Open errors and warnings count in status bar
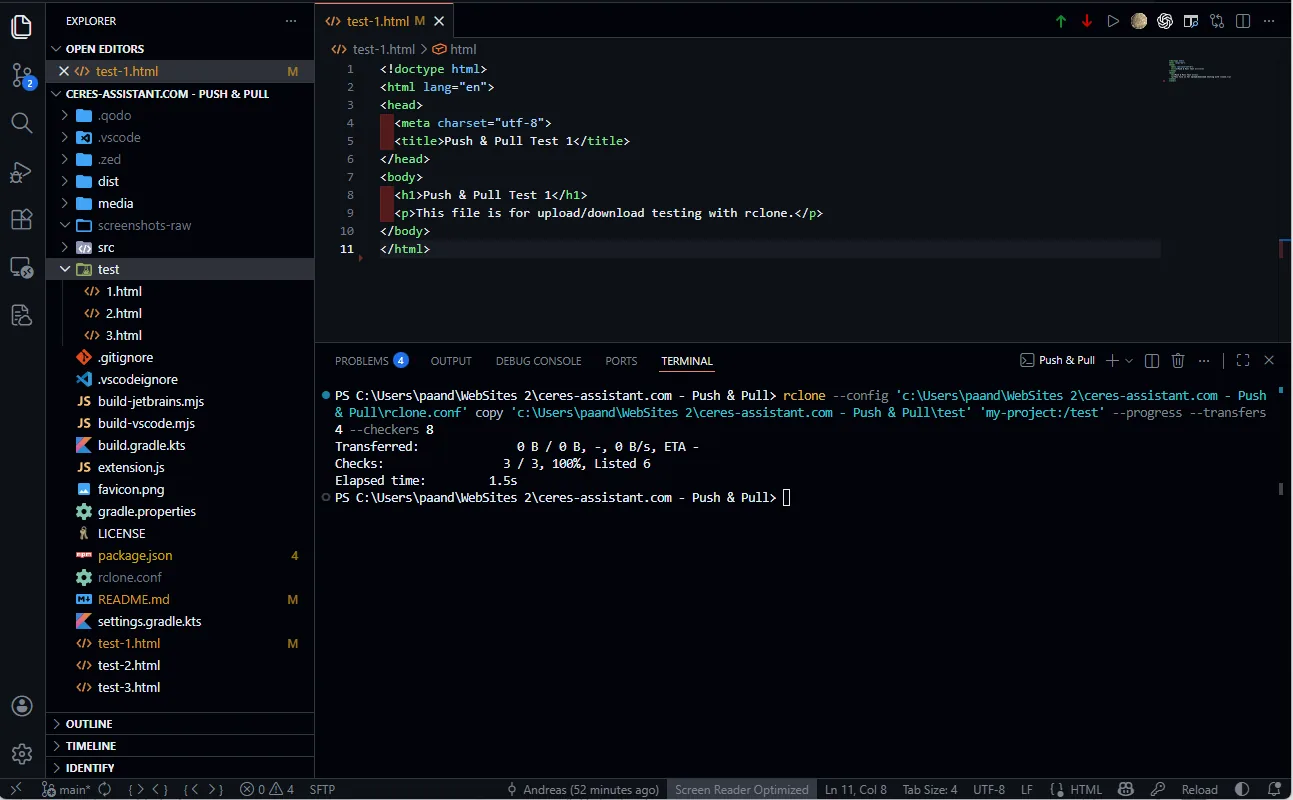 [x=267, y=789]
